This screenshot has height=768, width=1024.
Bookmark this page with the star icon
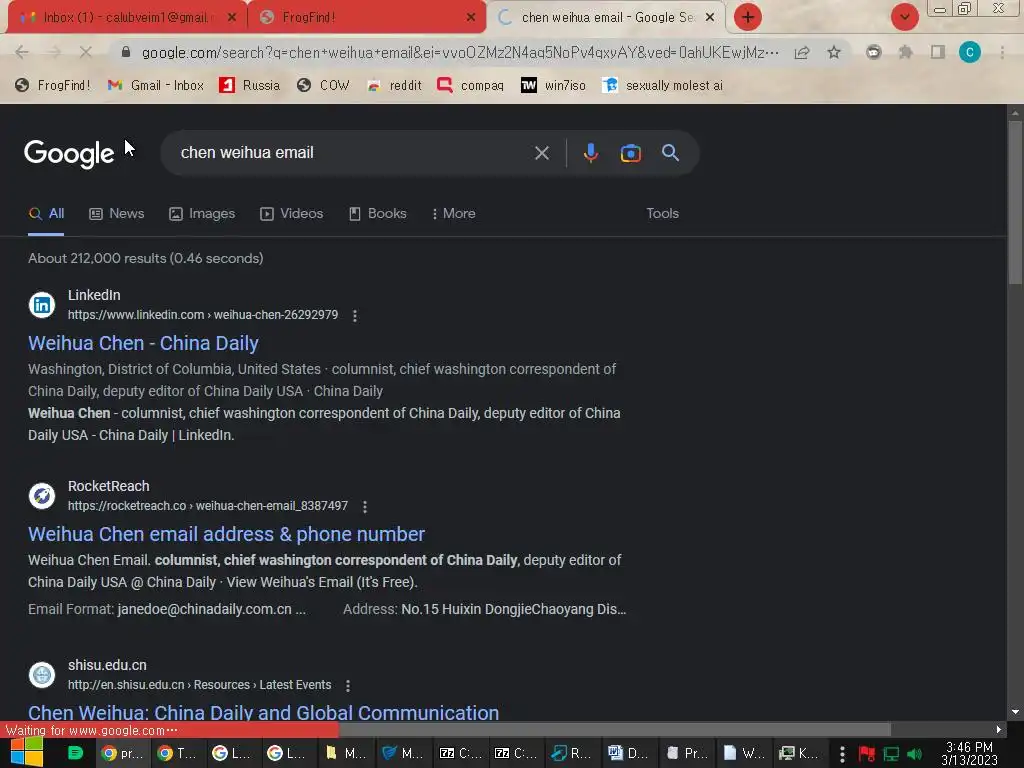click(834, 52)
